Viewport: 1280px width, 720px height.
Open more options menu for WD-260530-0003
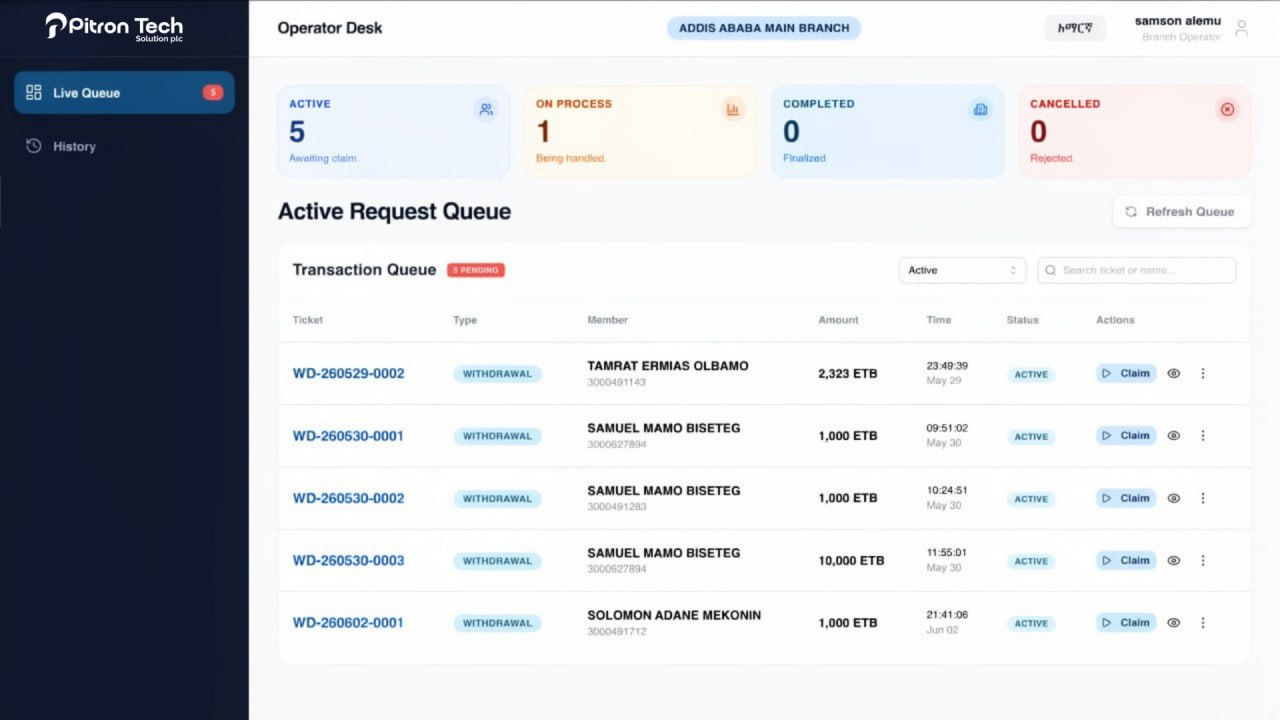(1203, 560)
